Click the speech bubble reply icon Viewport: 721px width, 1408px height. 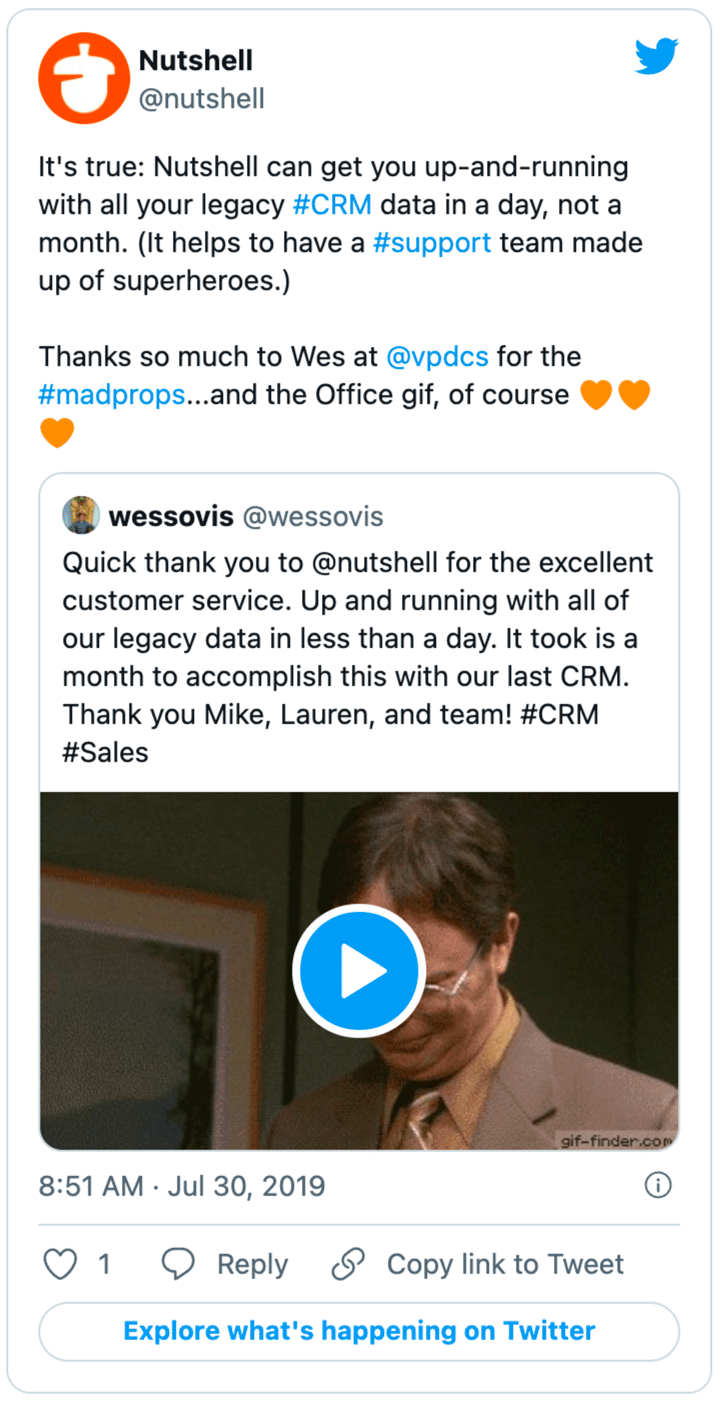point(178,1265)
